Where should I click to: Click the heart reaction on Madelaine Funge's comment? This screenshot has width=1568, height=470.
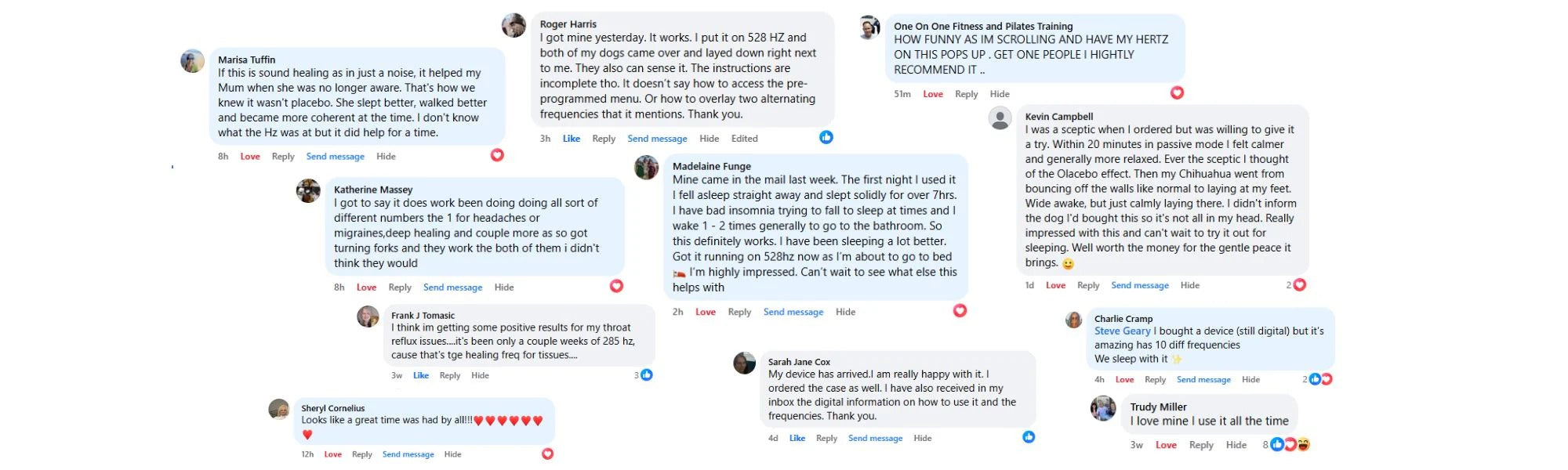(960, 311)
